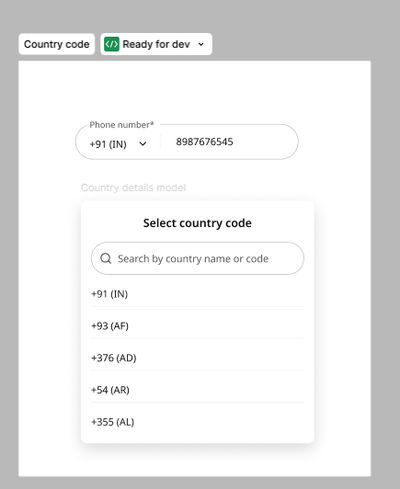Click the green Ready for dev code icon
Viewport: 400px width, 489px height.
[111, 44]
